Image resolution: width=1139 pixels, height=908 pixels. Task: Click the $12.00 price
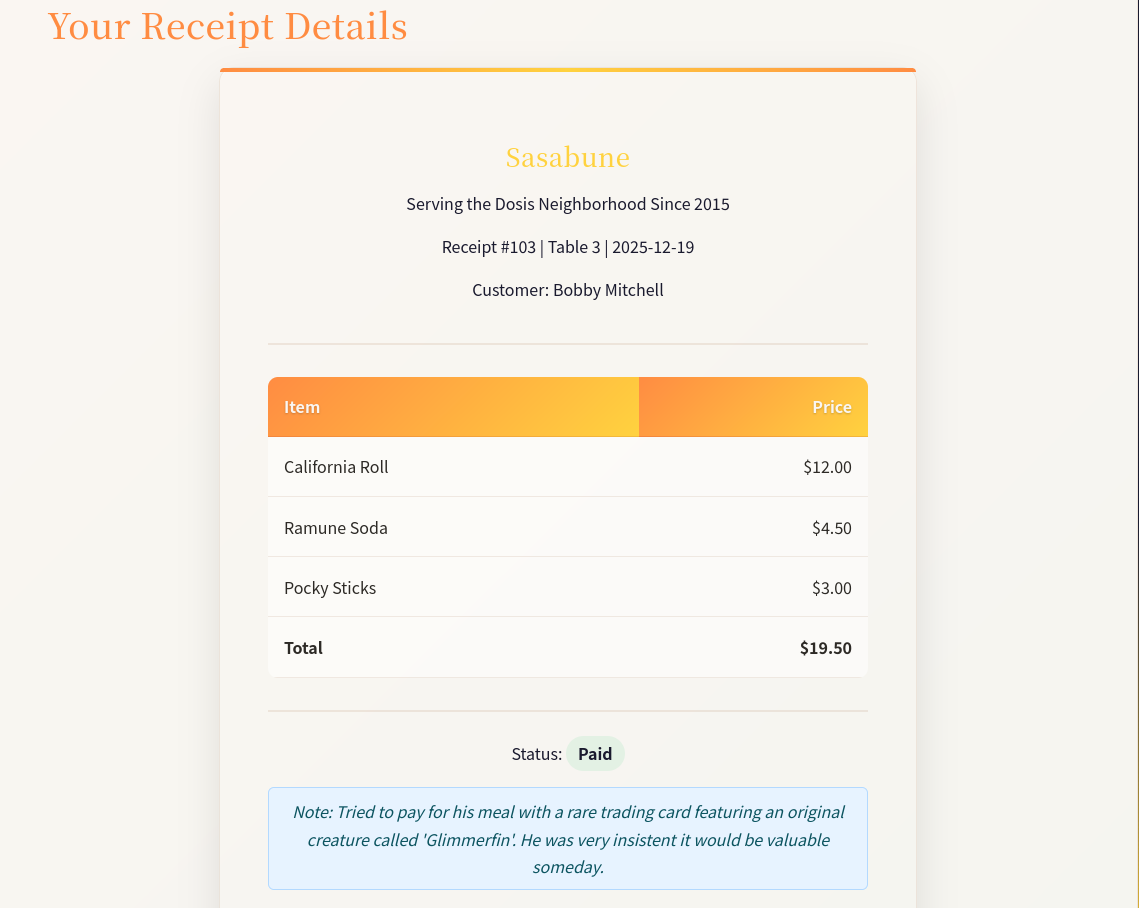click(x=827, y=467)
